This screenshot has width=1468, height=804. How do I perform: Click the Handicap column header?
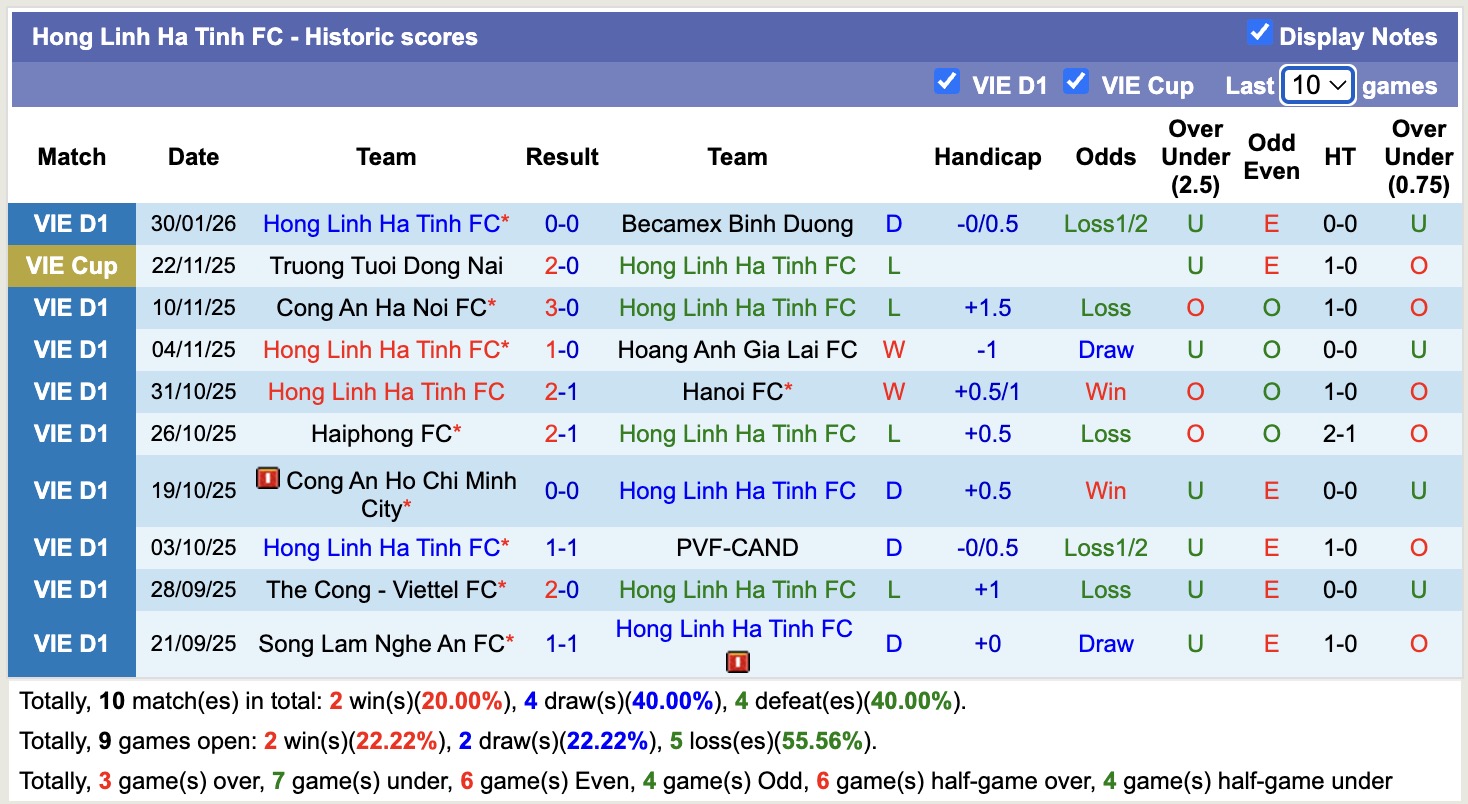click(x=987, y=157)
